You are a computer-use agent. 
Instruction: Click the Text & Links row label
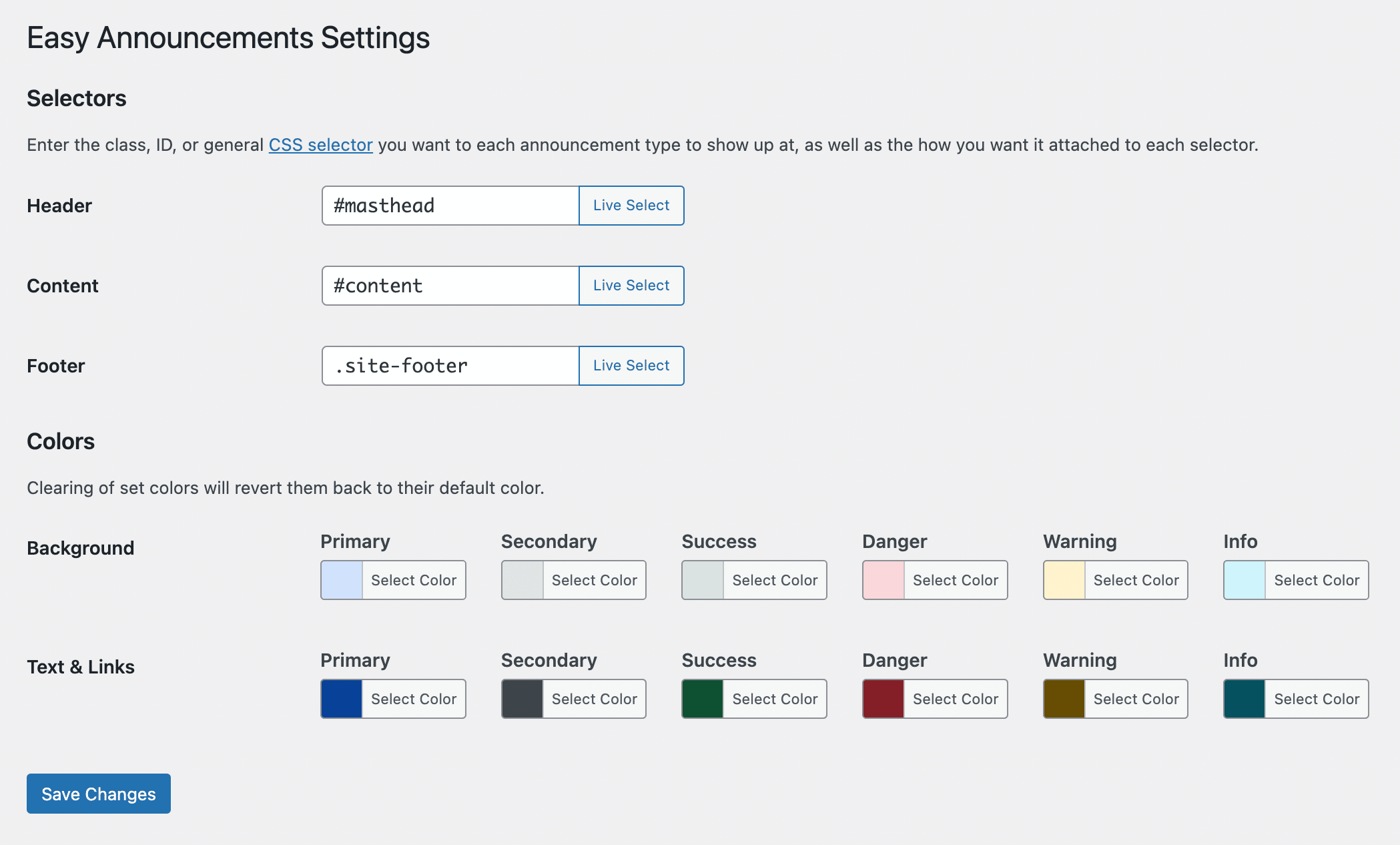coord(81,667)
